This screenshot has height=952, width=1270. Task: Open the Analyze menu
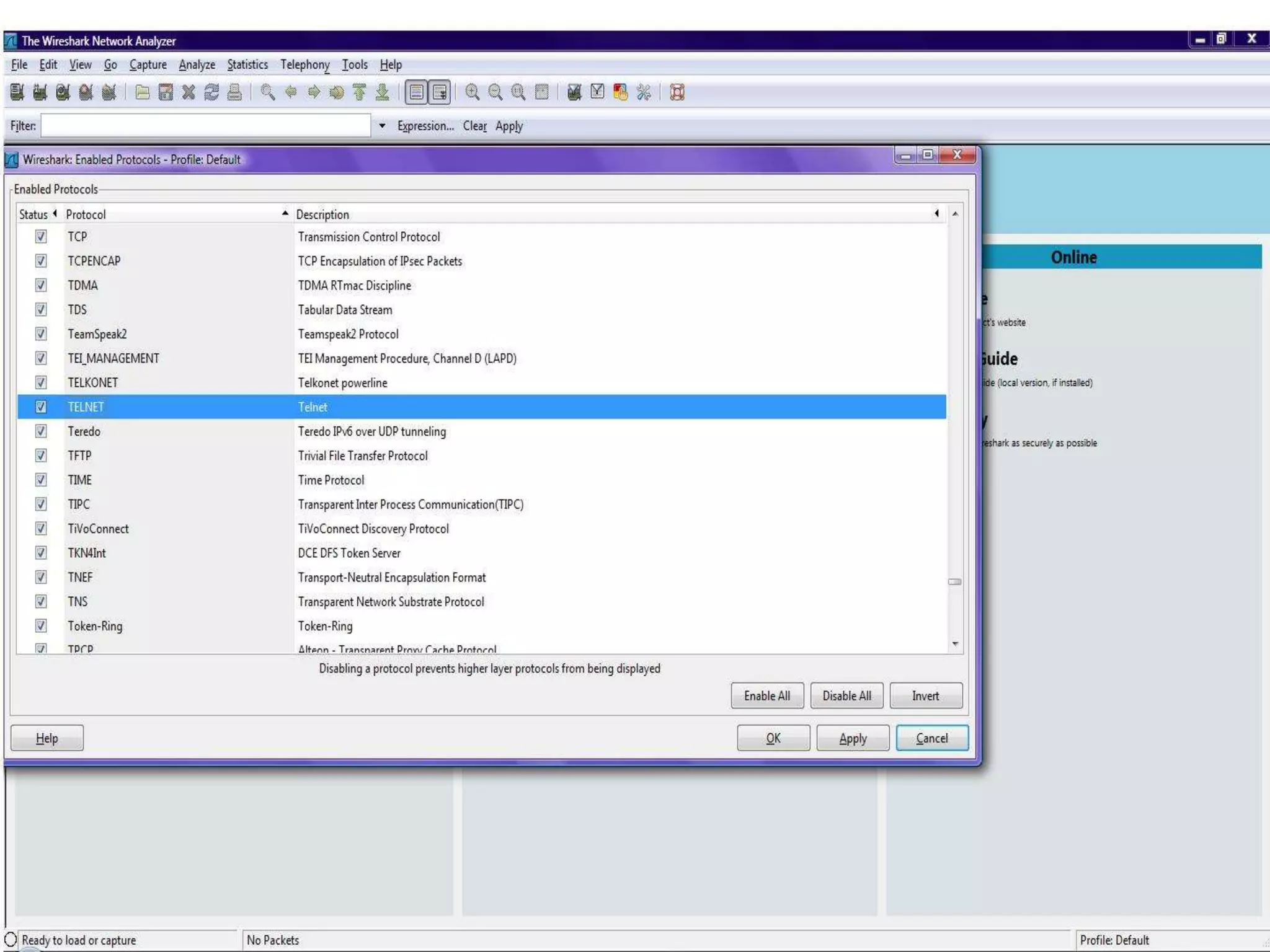click(x=197, y=65)
